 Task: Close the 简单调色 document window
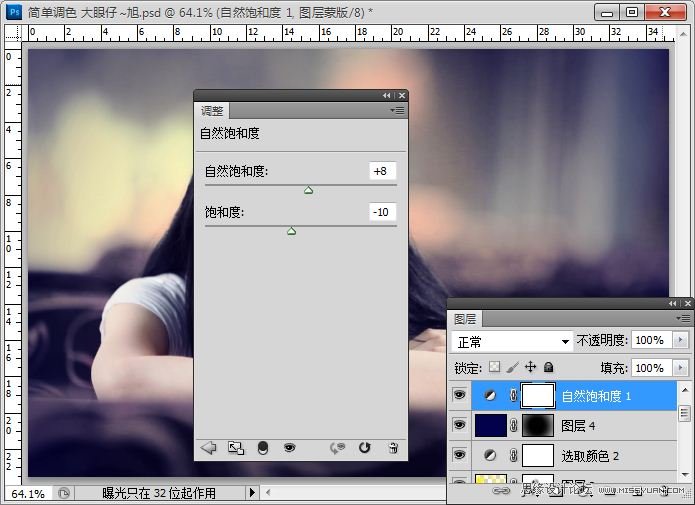click(x=665, y=12)
